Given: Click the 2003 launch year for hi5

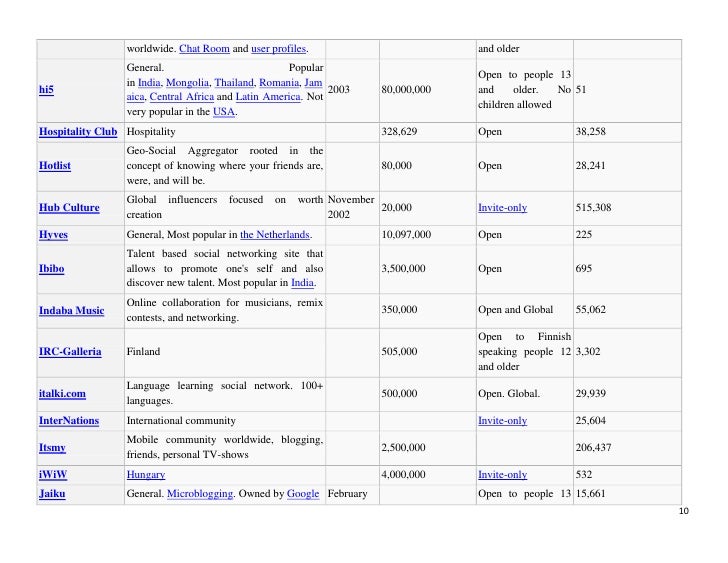Looking at the screenshot, I should (x=338, y=90).
